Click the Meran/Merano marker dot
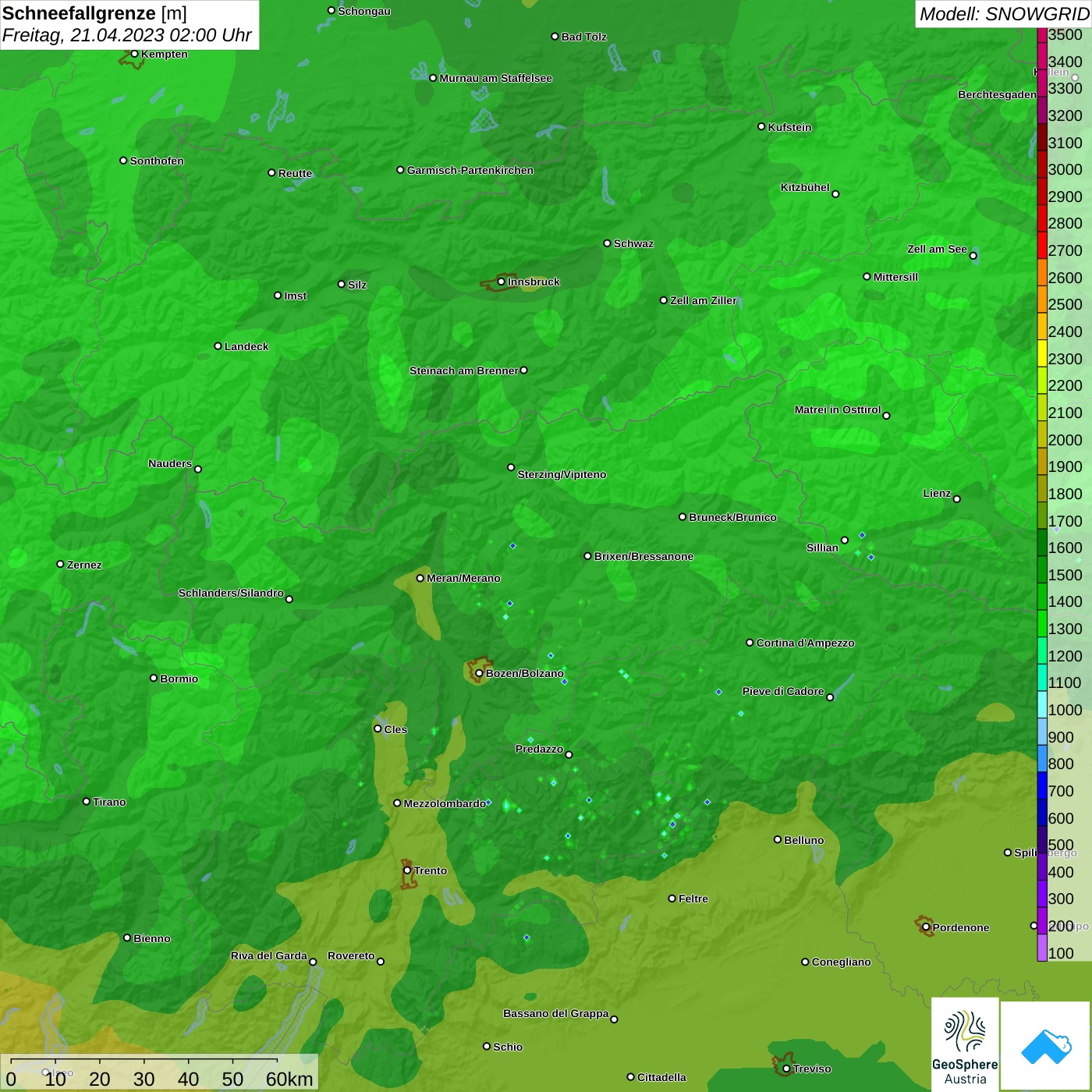Screen dimensions: 1092x1092 [420, 578]
